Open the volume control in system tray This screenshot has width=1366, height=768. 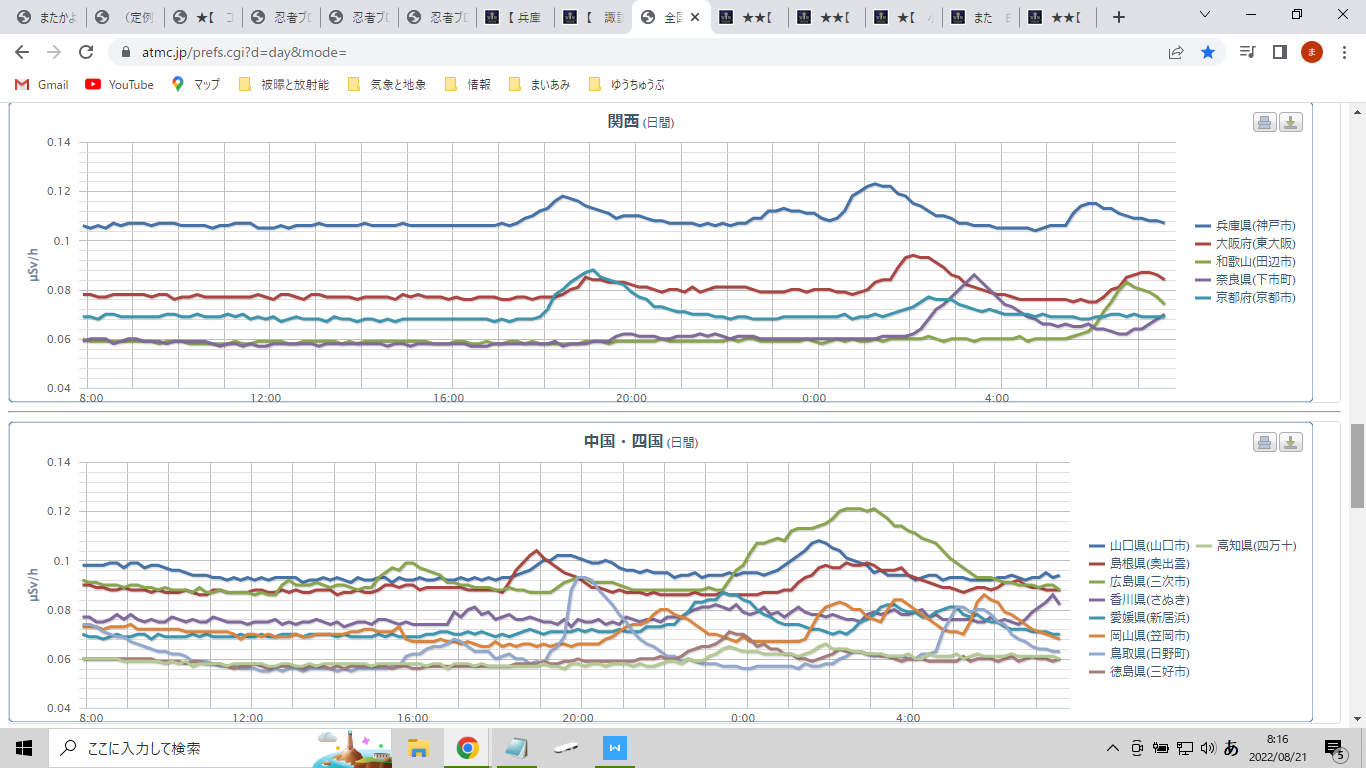pyautogui.click(x=1207, y=747)
